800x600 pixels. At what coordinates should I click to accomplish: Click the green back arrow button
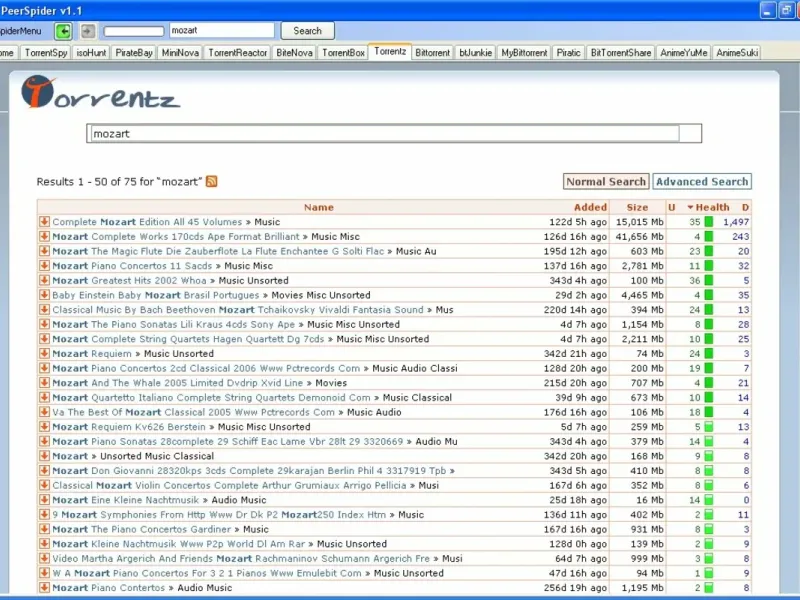pyautogui.click(x=63, y=31)
